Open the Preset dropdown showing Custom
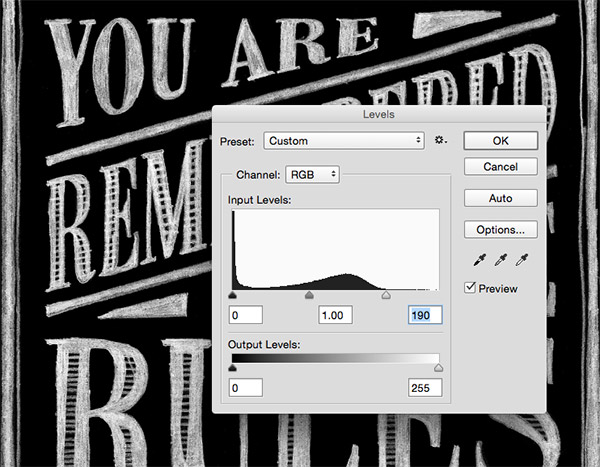 [344, 141]
